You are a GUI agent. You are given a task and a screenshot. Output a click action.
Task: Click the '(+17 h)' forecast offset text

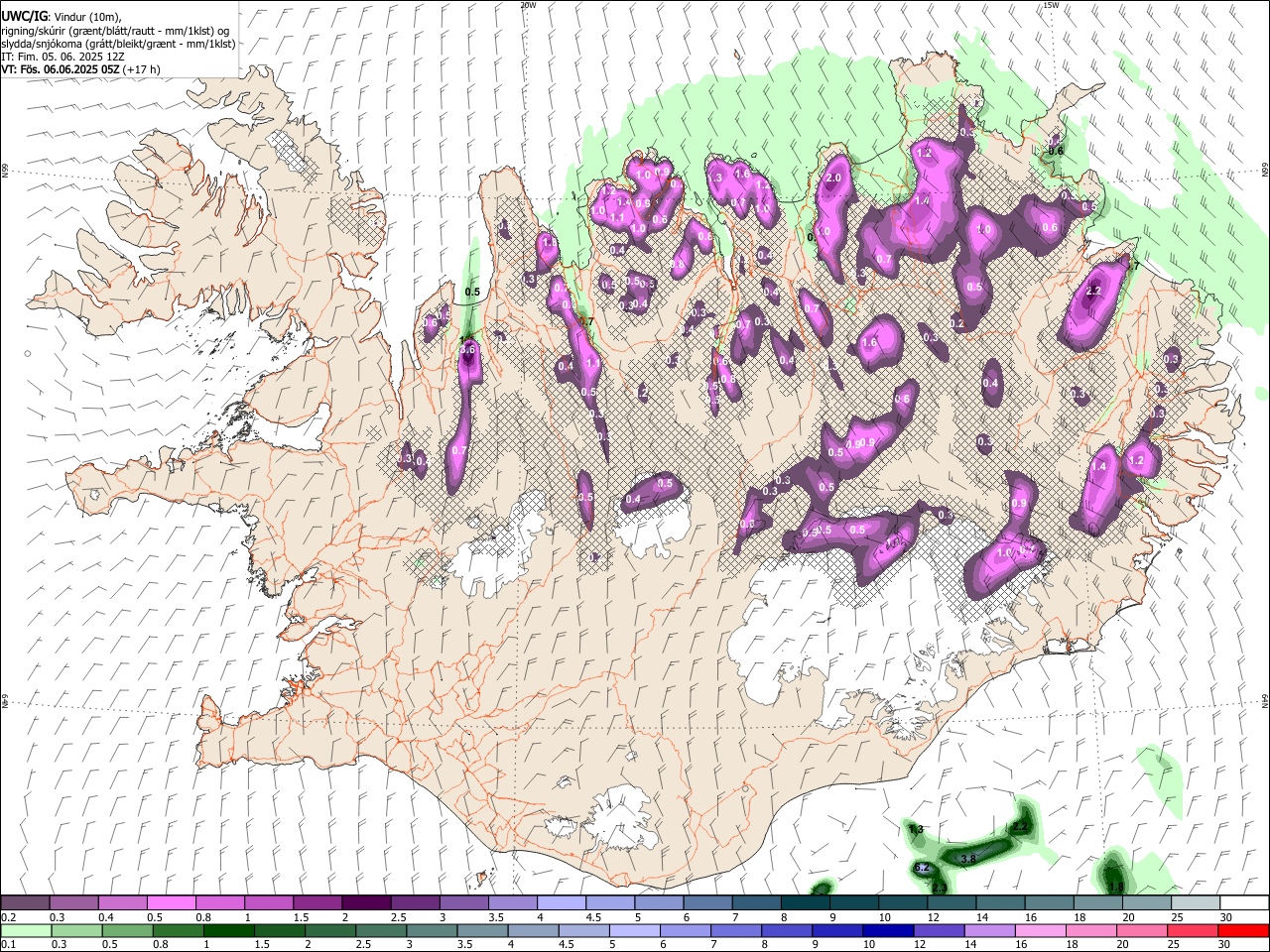[x=141, y=69]
